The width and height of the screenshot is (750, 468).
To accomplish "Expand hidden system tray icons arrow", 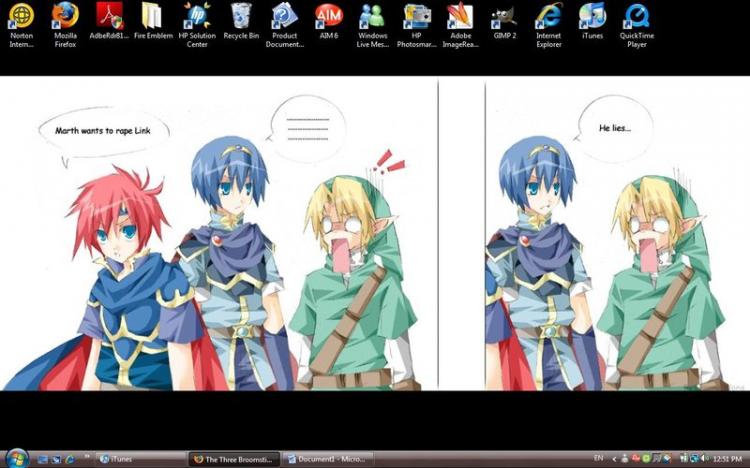I will (614, 459).
